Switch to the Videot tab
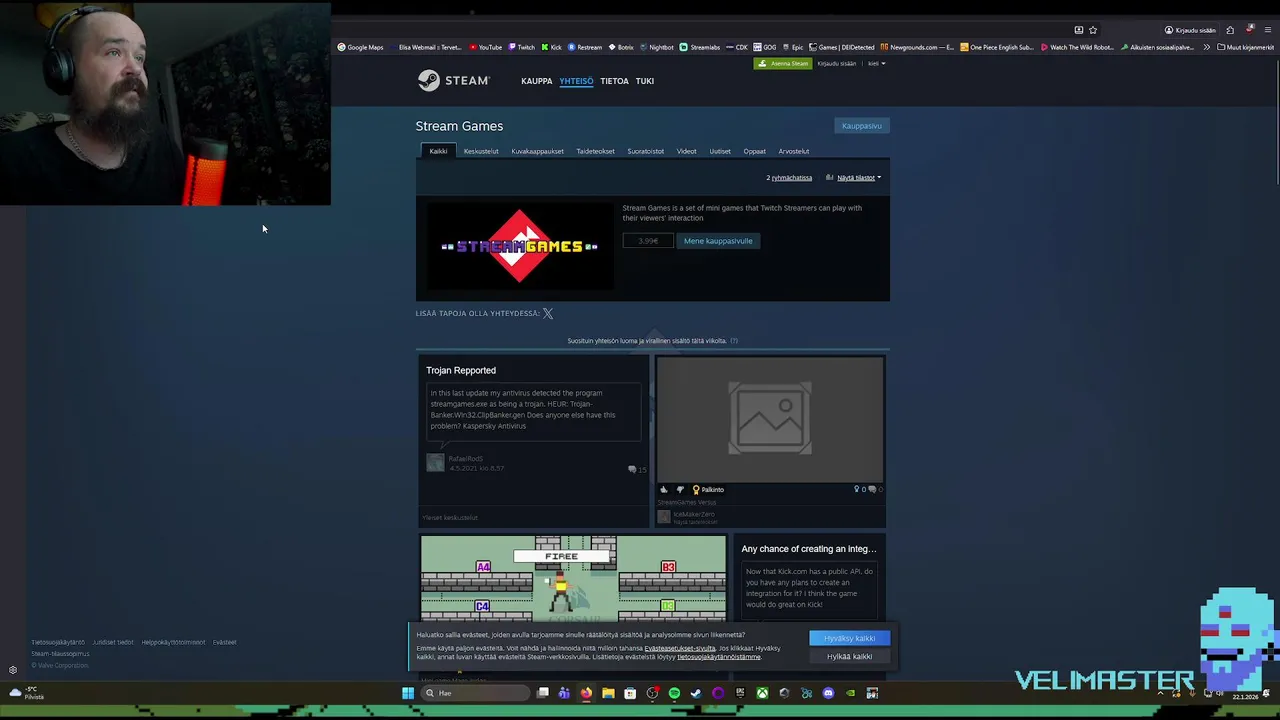 pyautogui.click(x=686, y=151)
